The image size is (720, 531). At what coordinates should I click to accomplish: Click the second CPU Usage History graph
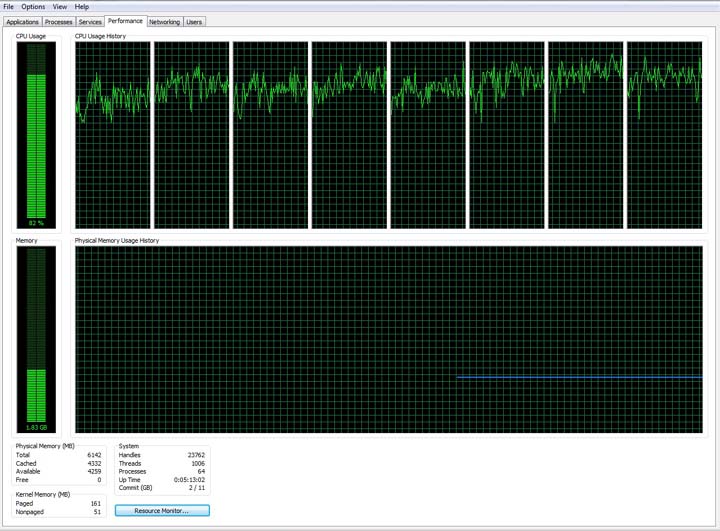point(192,135)
